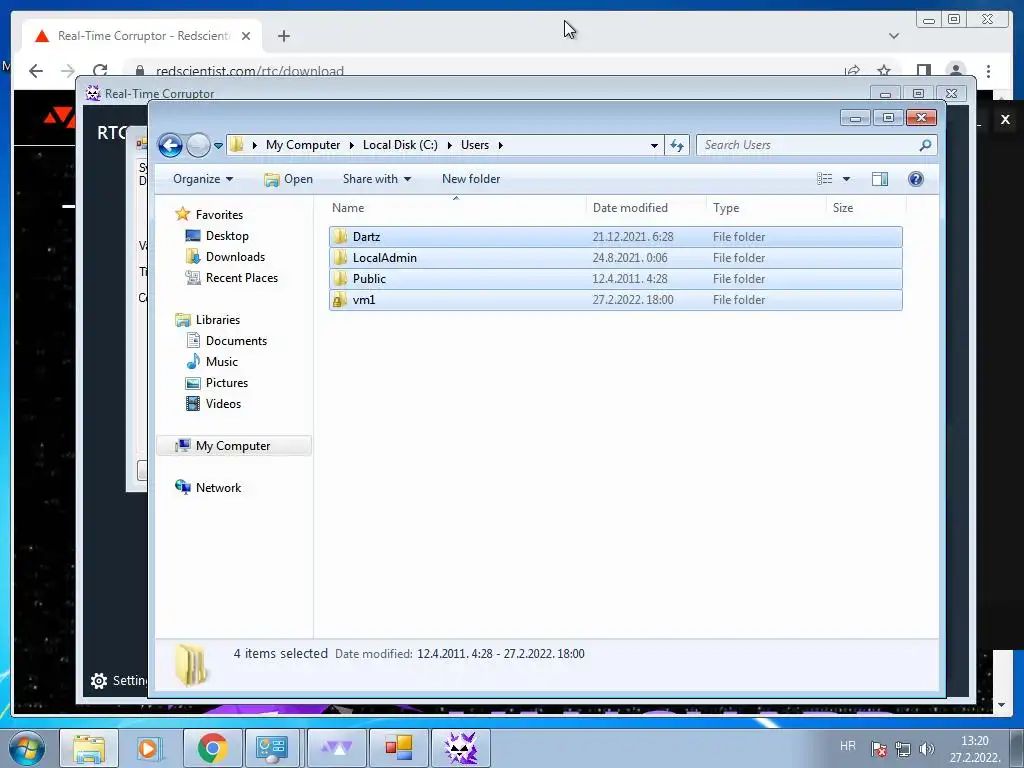1024x768 pixels.
Task: Expand arrow after My Computer breadcrumb
Action: click(351, 145)
